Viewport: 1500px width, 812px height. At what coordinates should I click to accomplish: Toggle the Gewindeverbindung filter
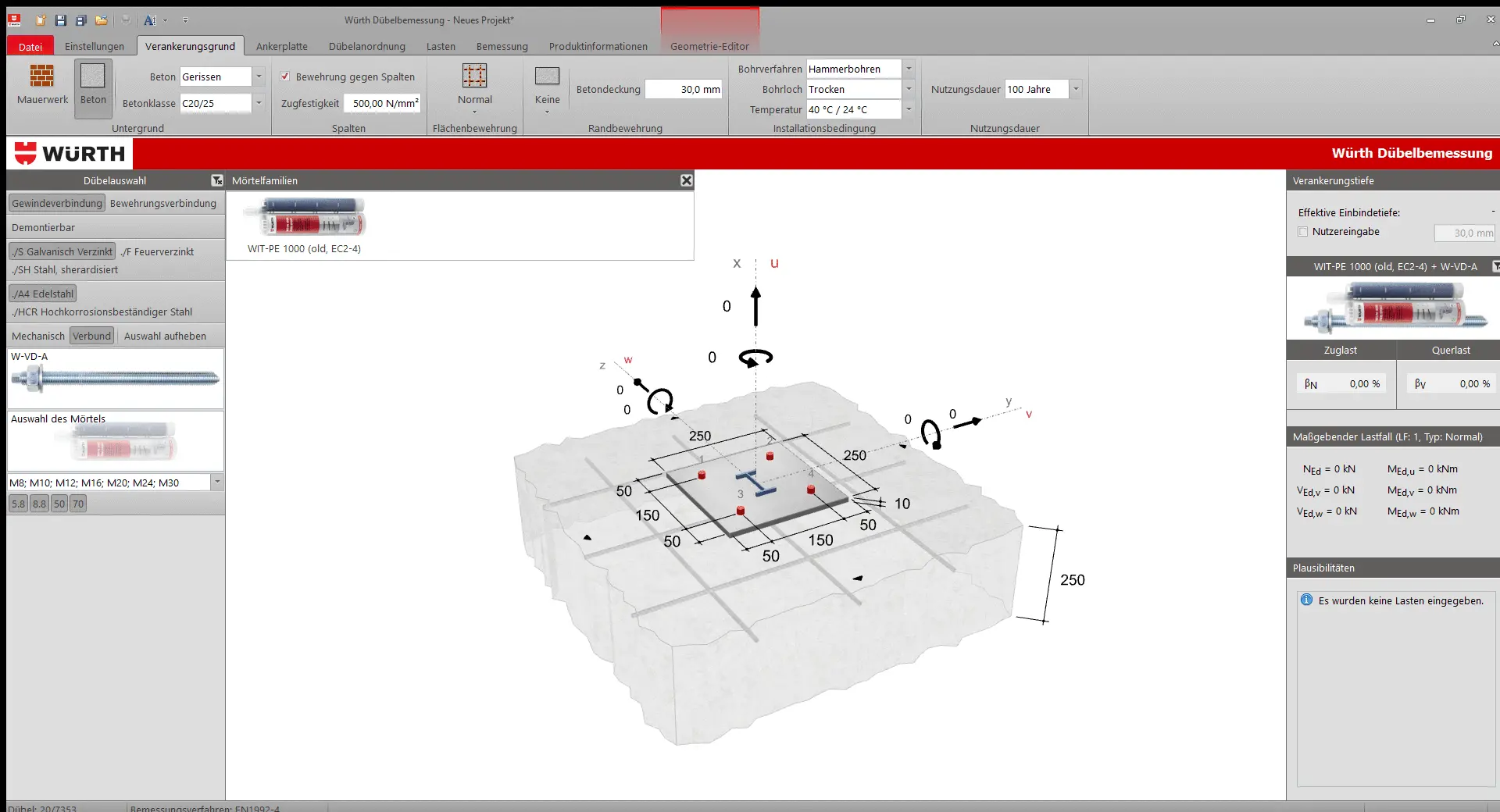tap(57, 203)
